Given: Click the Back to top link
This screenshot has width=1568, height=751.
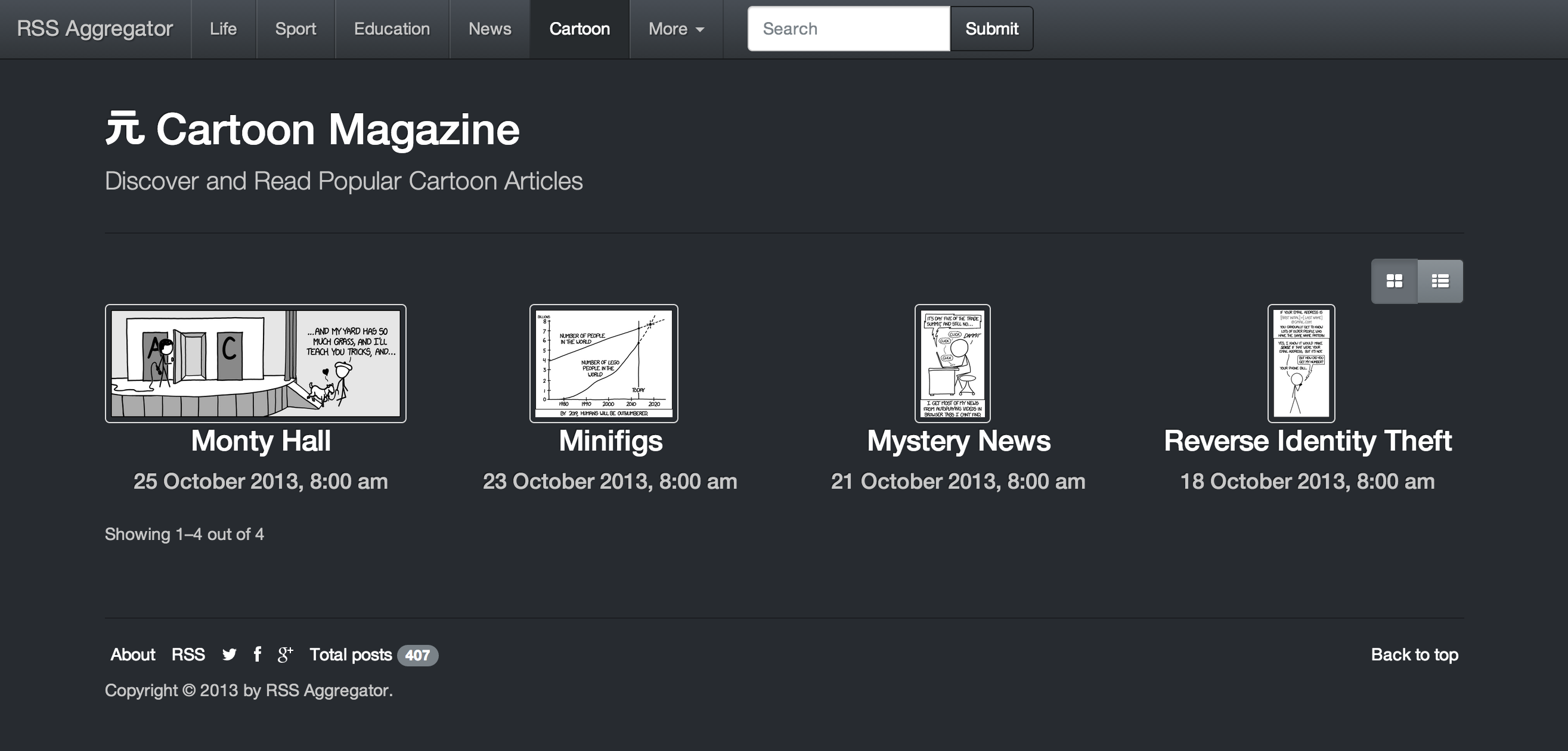Looking at the screenshot, I should pyautogui.click(x=1414, y=654).
